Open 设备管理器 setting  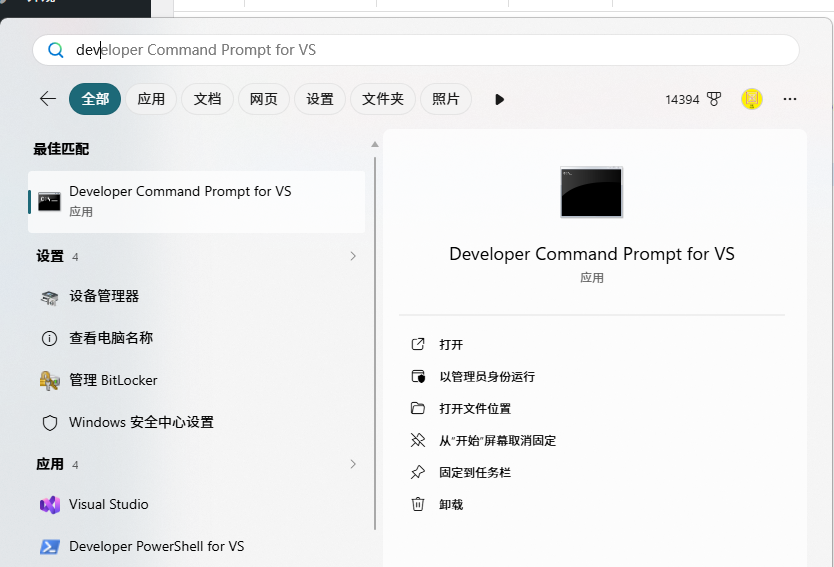196,296
